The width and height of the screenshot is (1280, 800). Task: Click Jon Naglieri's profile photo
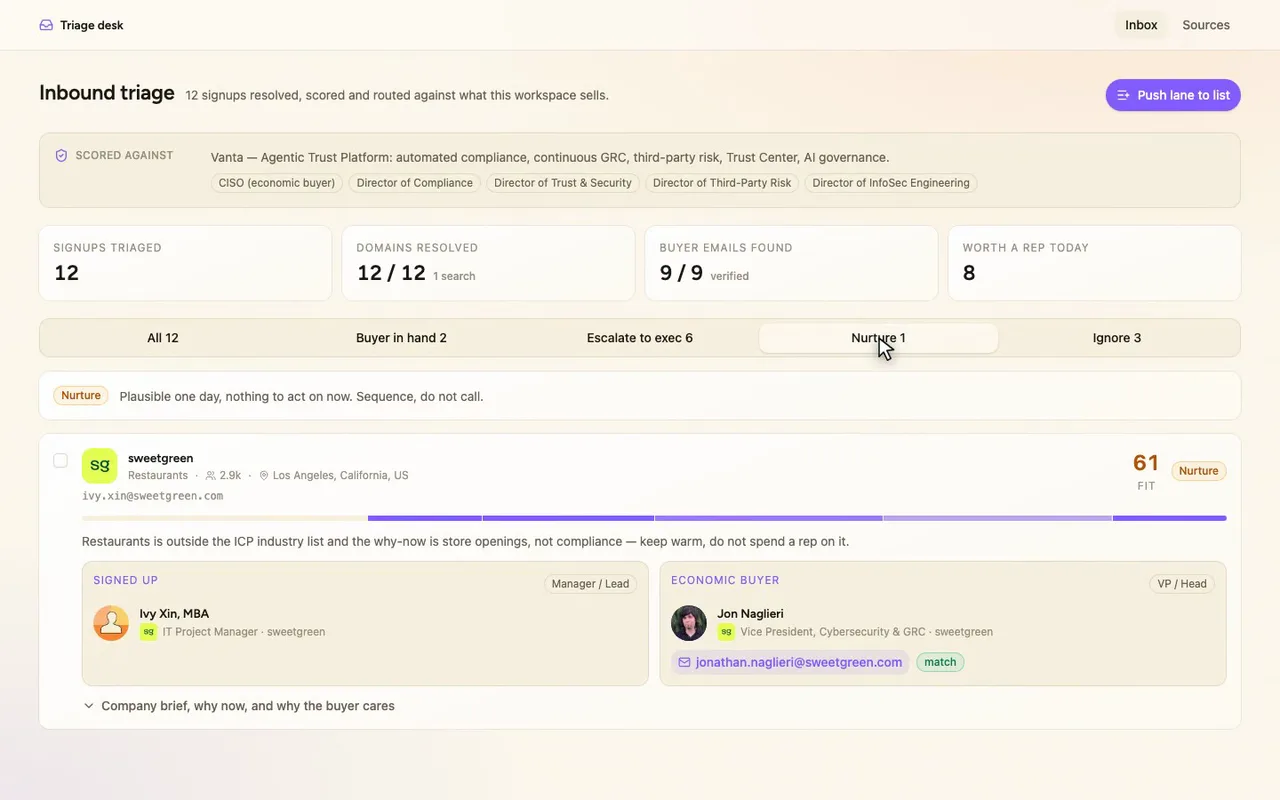click(x=689, y=623)
